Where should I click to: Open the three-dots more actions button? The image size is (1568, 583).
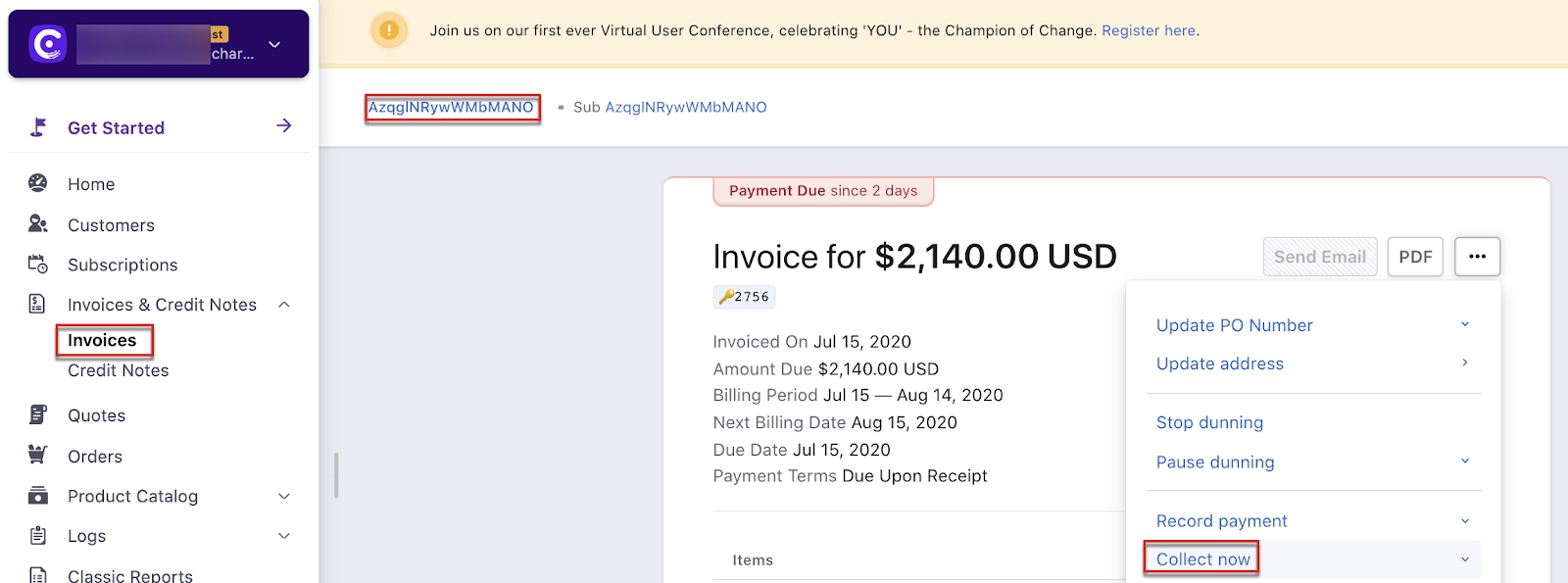pos(1478,257)
